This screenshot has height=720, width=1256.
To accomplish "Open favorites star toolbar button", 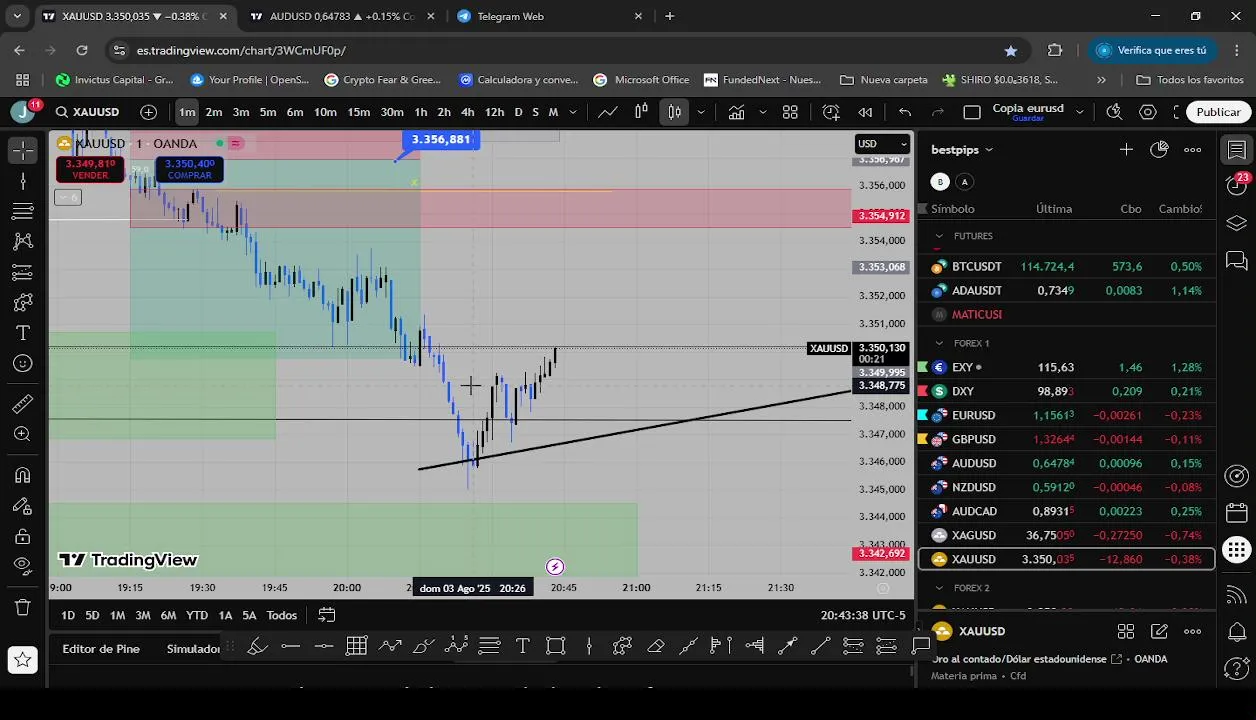I will pyautogui.click(x=23, y=659).
